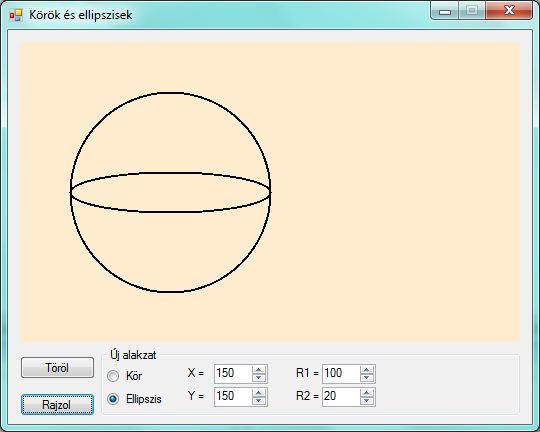540x432 pixels.
Task: Decrease the Y value with down arrow
Action: coord(258,401)
